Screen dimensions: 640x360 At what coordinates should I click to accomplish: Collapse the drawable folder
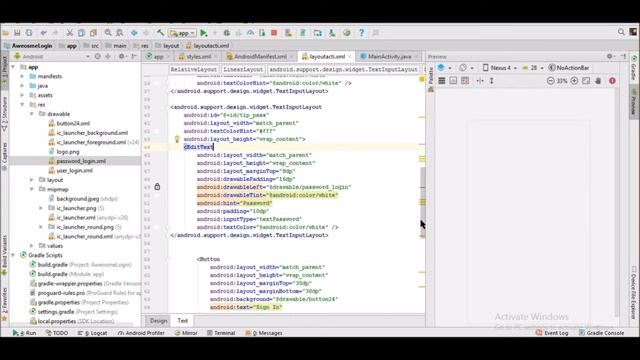pos(32,114)
